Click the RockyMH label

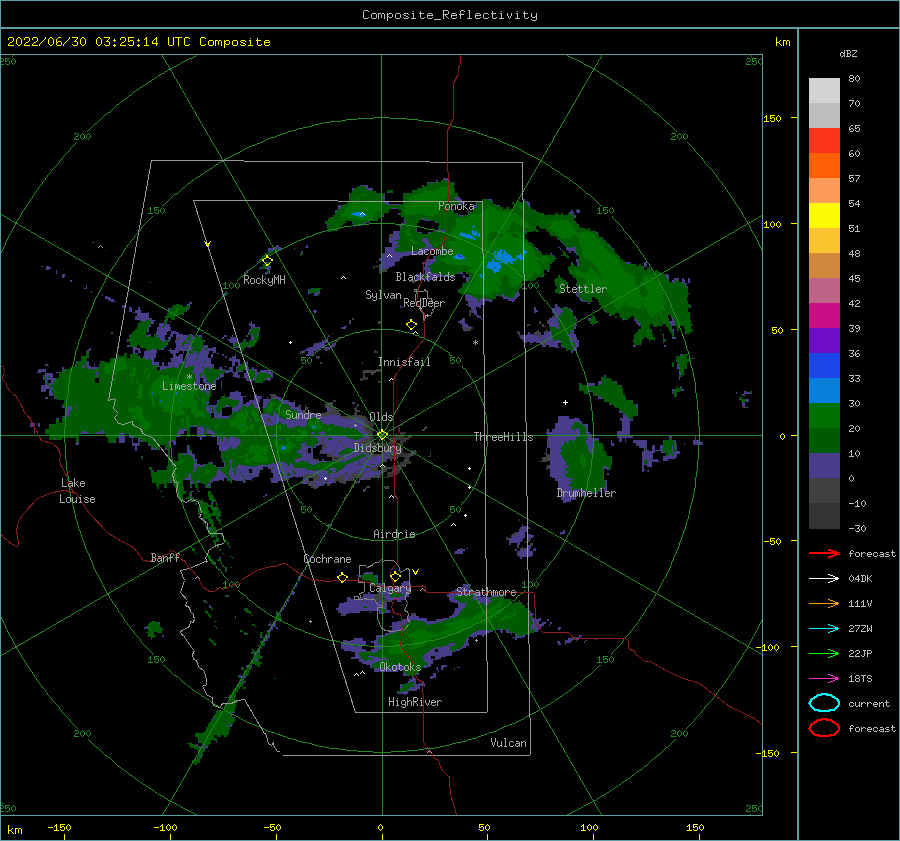[264, 280]
